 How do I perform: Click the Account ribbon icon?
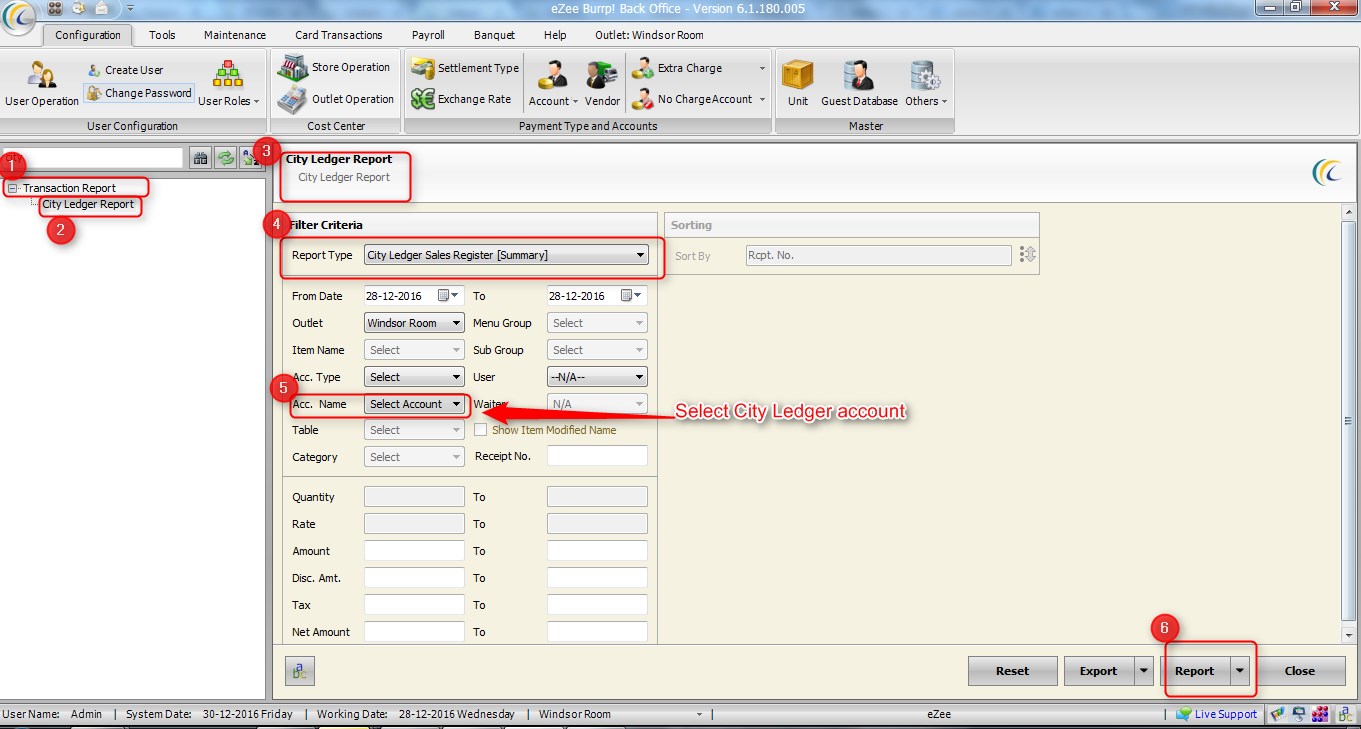[x=553, y=75]
